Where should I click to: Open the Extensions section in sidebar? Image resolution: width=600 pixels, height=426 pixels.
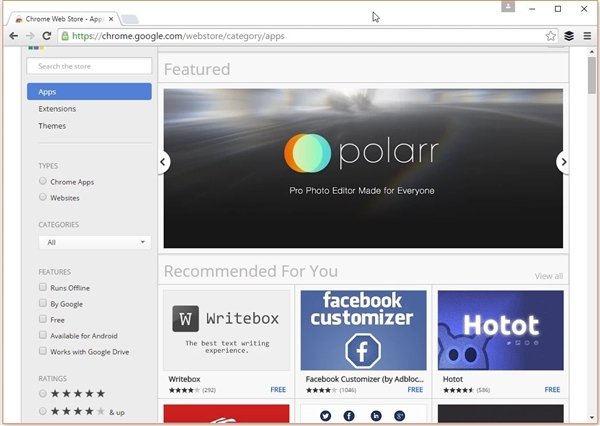coord(57,108)
